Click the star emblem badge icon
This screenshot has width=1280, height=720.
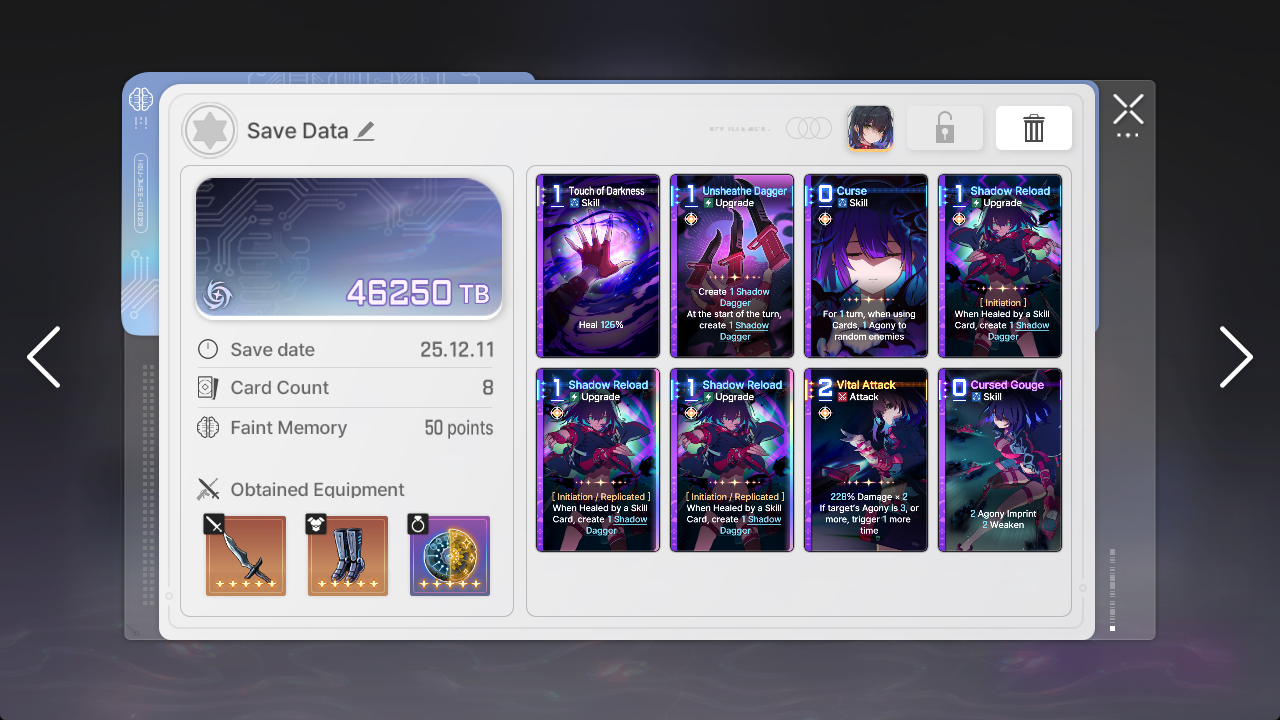(210, 130)
